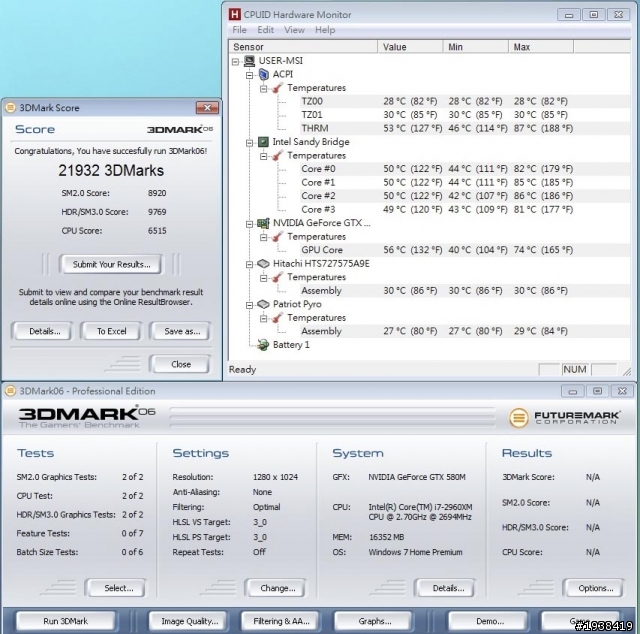Click the CPUID Hardware Monitor title icon
640x634 pixels.
[234, 14]
